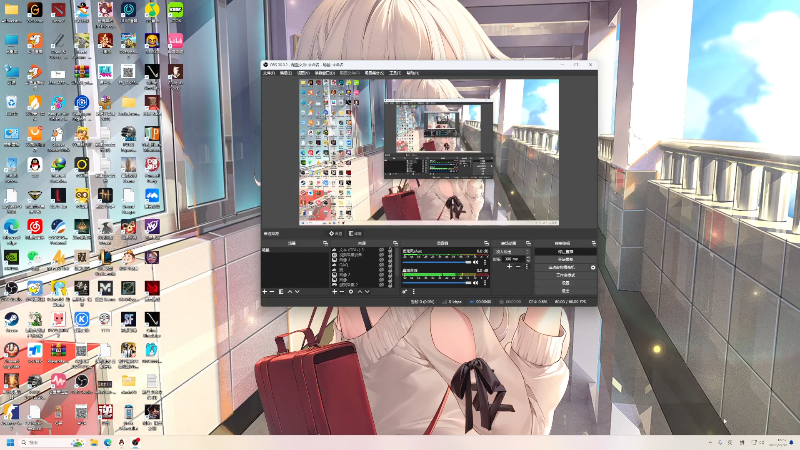Open the Docks menu in OBS

324,73
